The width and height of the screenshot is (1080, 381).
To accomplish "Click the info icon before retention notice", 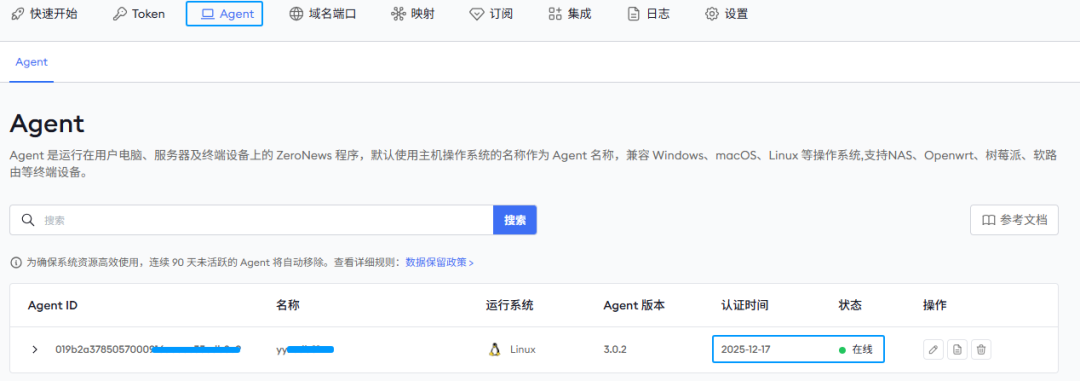I will [17, 262].
